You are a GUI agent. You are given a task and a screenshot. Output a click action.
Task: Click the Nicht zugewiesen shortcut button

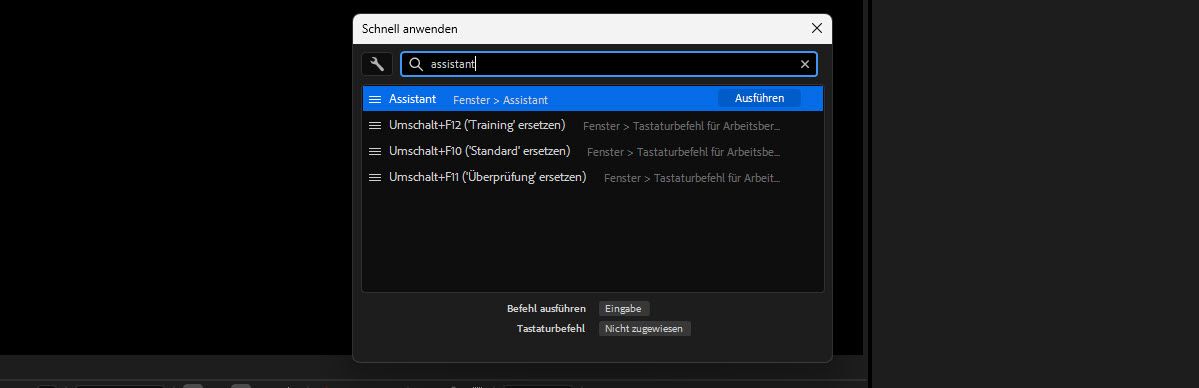click(645, 328)
